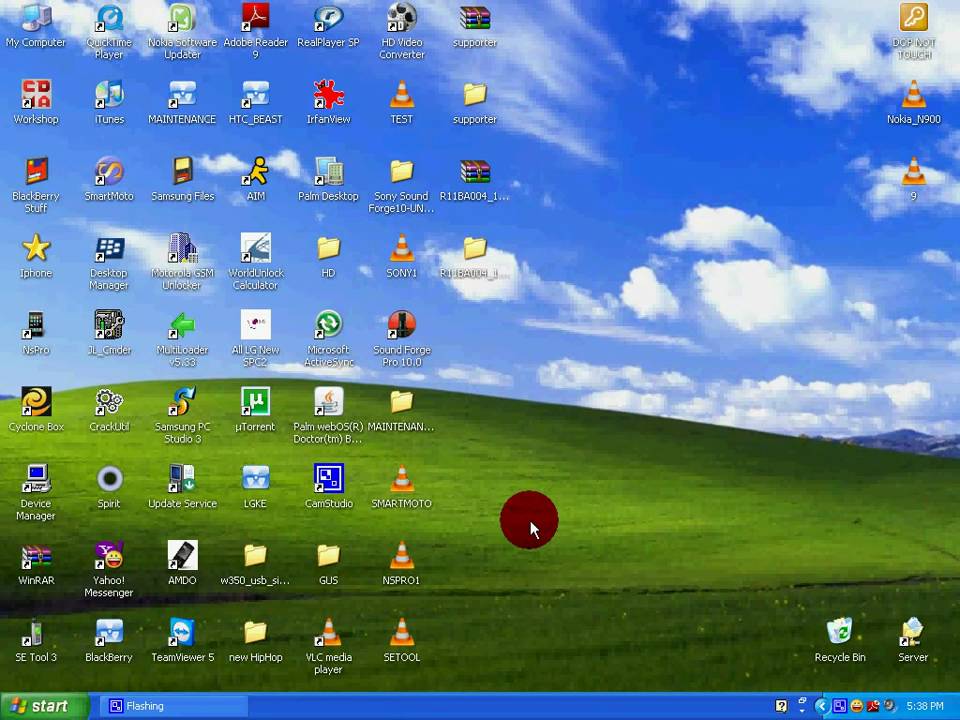The width and height of the screenshot is (960, 720).
Task: Launch VLC media player shortcut
Action: (x=329, y=632)
